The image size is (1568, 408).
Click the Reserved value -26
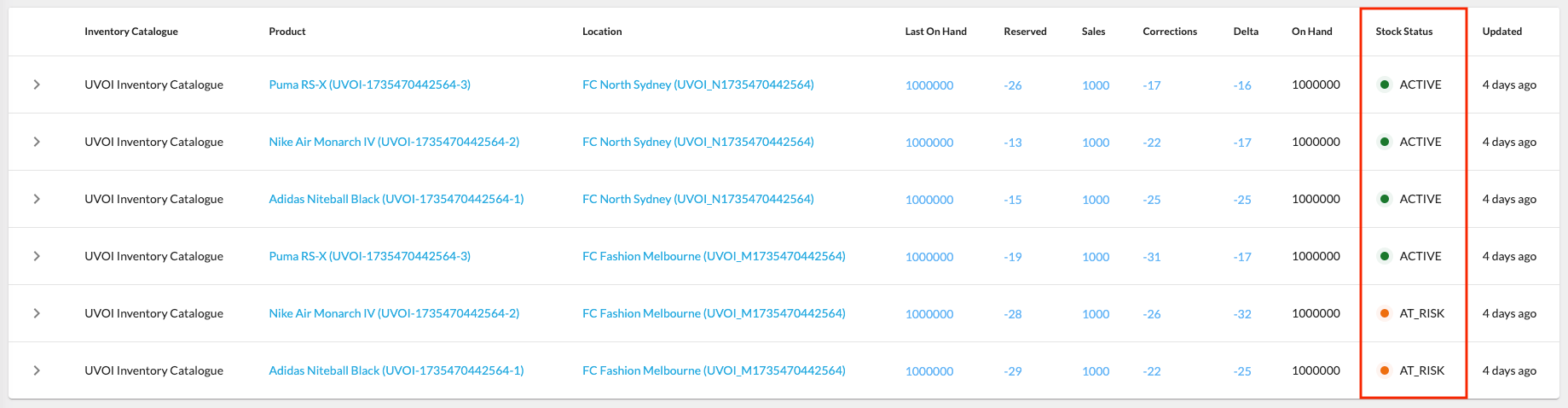pyautogui.click(x=1012, y=85)
